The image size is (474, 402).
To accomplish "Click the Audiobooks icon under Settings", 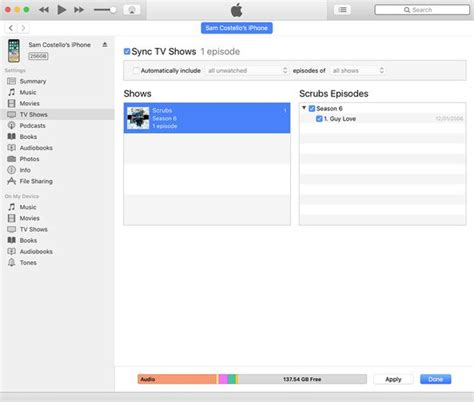I will (12, 148).
